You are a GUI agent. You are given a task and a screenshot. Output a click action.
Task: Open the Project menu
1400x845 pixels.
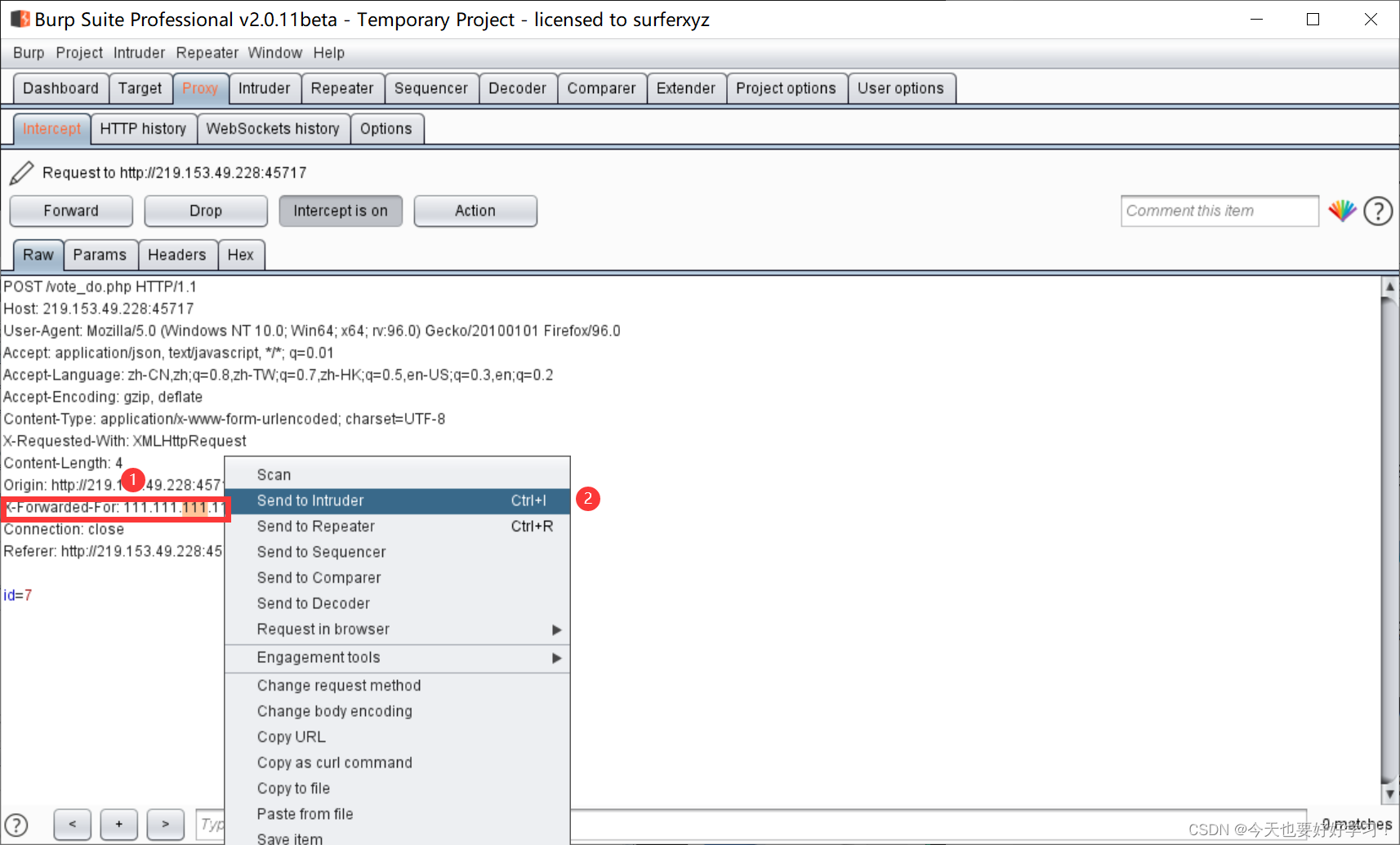tap(79, 53)
